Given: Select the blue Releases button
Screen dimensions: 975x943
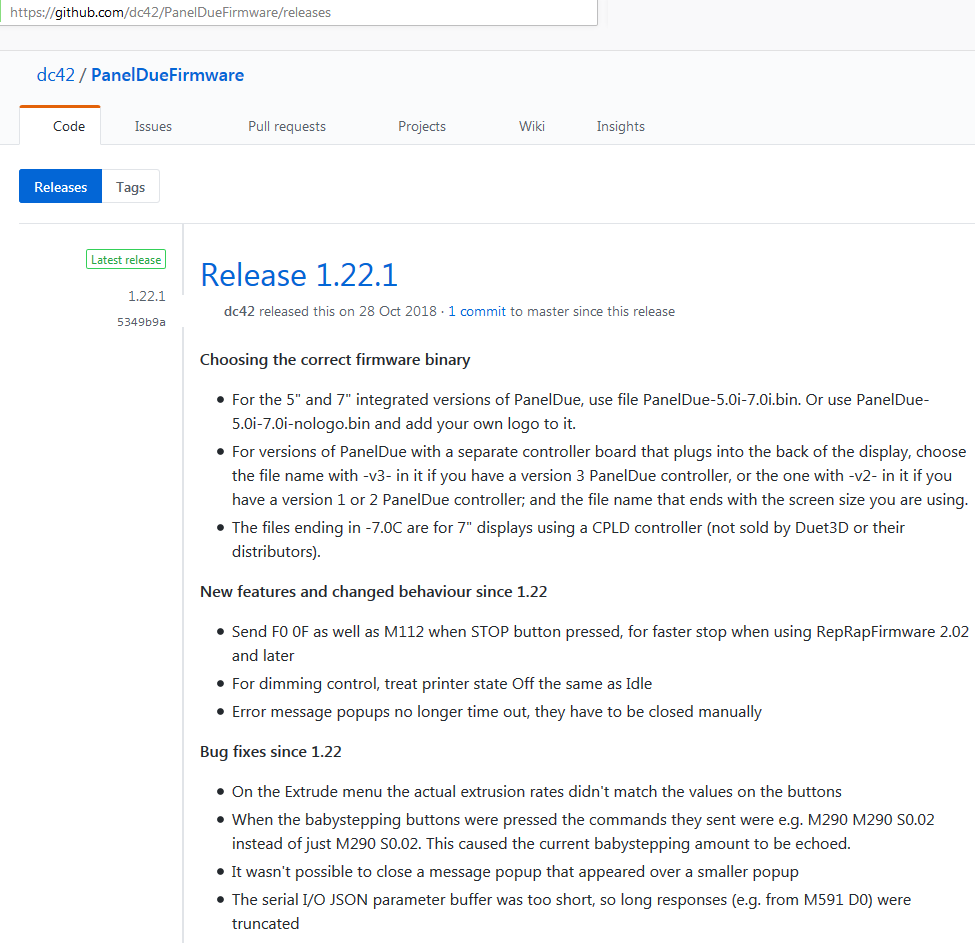Looking at the screenshot, I should [x=60, y=186].
